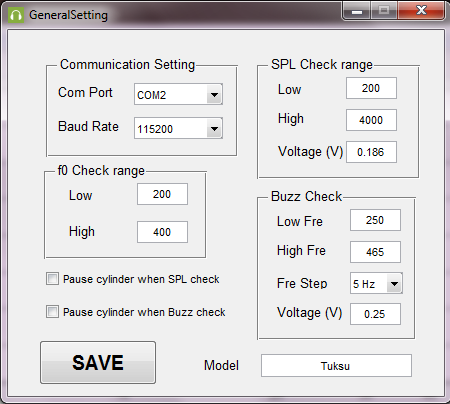Click the SPL Check range High field
The width and height of the screenshot is (450, 404).
371,120
